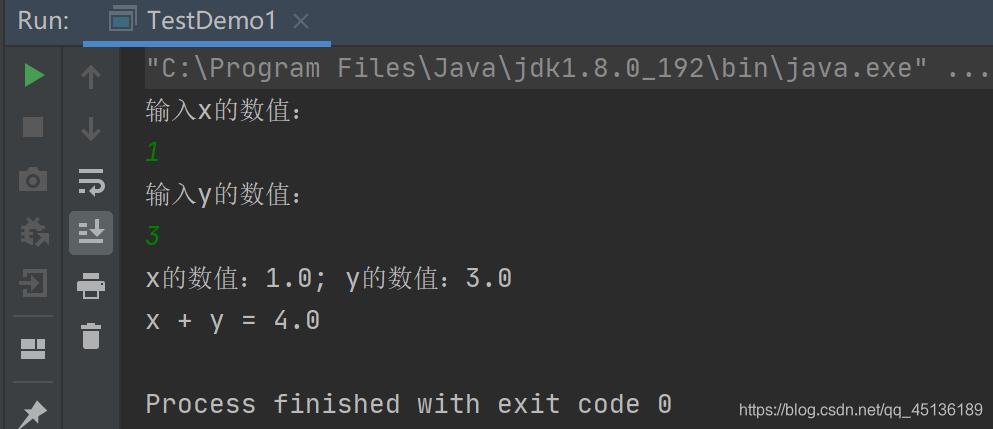Screen dimensions: 993x429
Task: Toggle scroll to end of output
Action: click(x=91, y=233)
